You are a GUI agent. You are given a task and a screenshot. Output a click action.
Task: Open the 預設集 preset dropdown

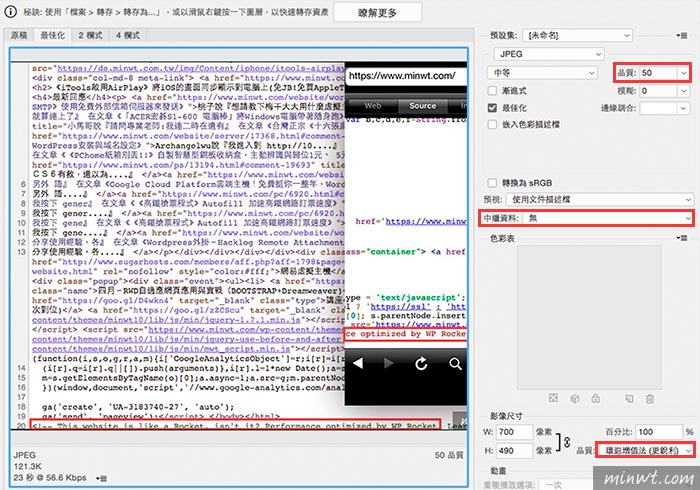(577, 35)
